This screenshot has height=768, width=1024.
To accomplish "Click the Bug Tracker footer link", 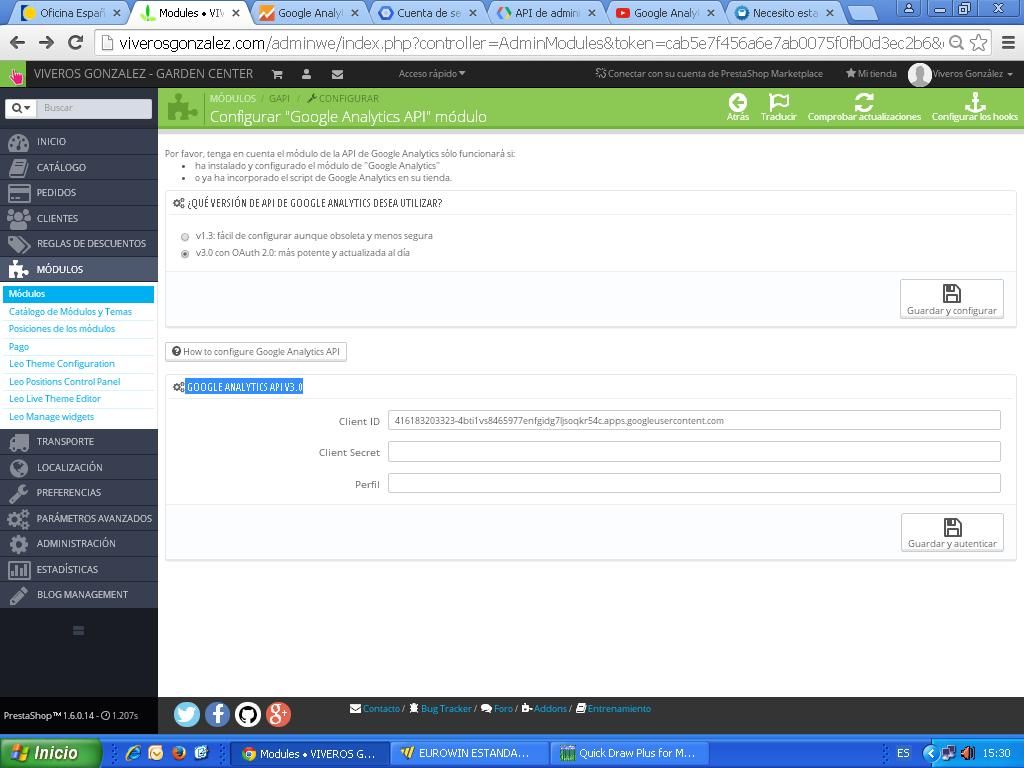I will [440, 709].
